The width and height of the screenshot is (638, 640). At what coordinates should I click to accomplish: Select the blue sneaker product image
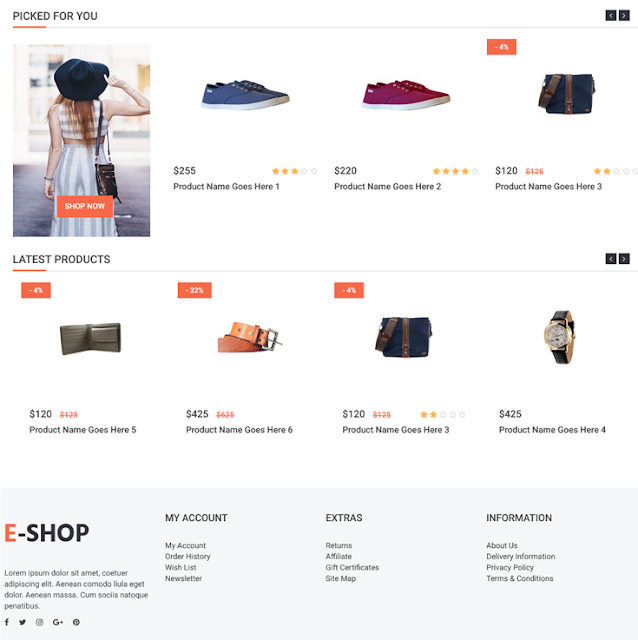tap(245, 95)
